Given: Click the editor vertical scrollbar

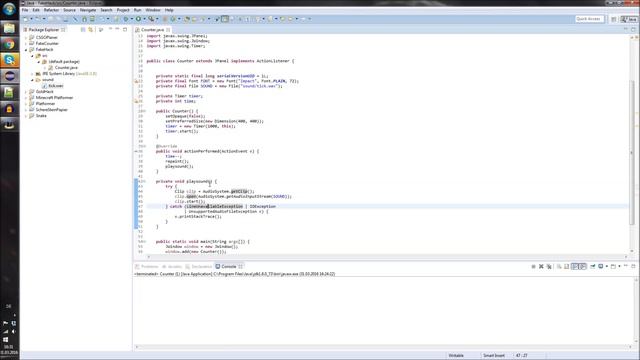Looking at the screenshot, I should [x=632, y=153].
